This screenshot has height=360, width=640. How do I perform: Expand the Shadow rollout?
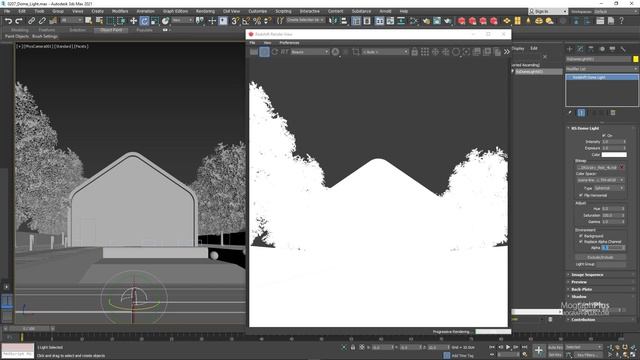(579, 297)
